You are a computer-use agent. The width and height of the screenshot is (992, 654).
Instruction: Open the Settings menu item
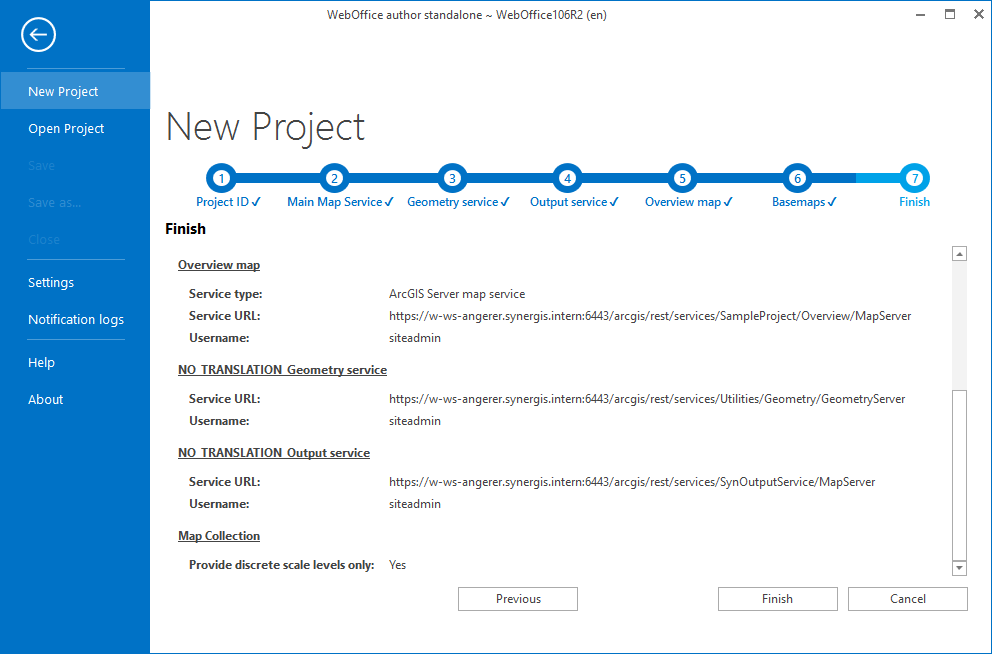coord(50,282)
